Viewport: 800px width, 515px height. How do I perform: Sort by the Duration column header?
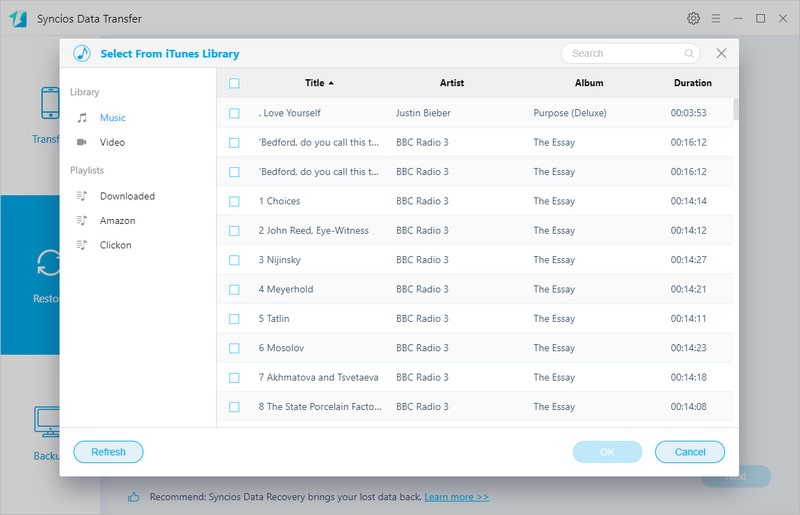(x=692, y=83)
